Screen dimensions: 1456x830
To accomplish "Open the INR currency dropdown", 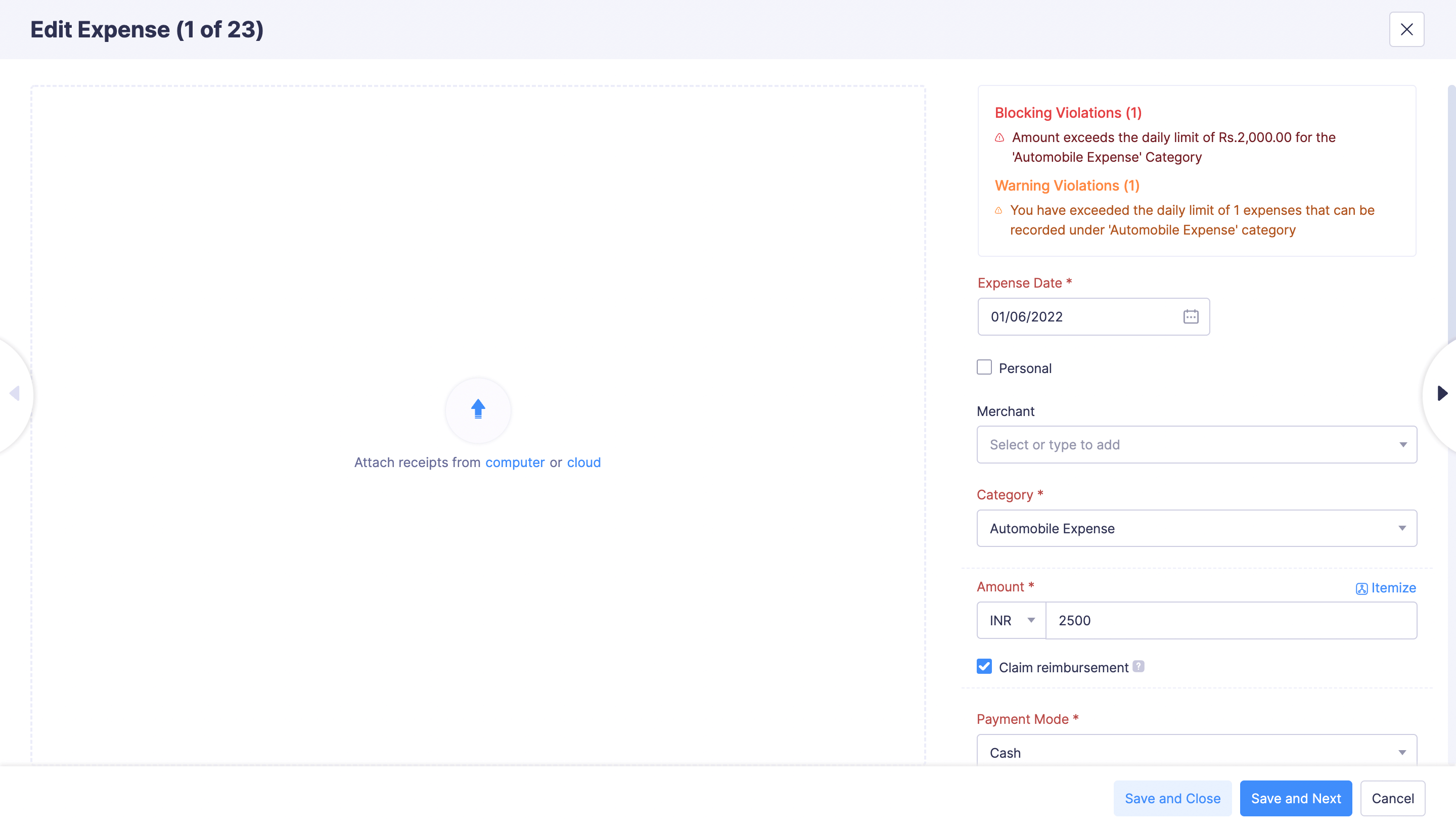I will pyautogui.click(x=1011, y=620).
